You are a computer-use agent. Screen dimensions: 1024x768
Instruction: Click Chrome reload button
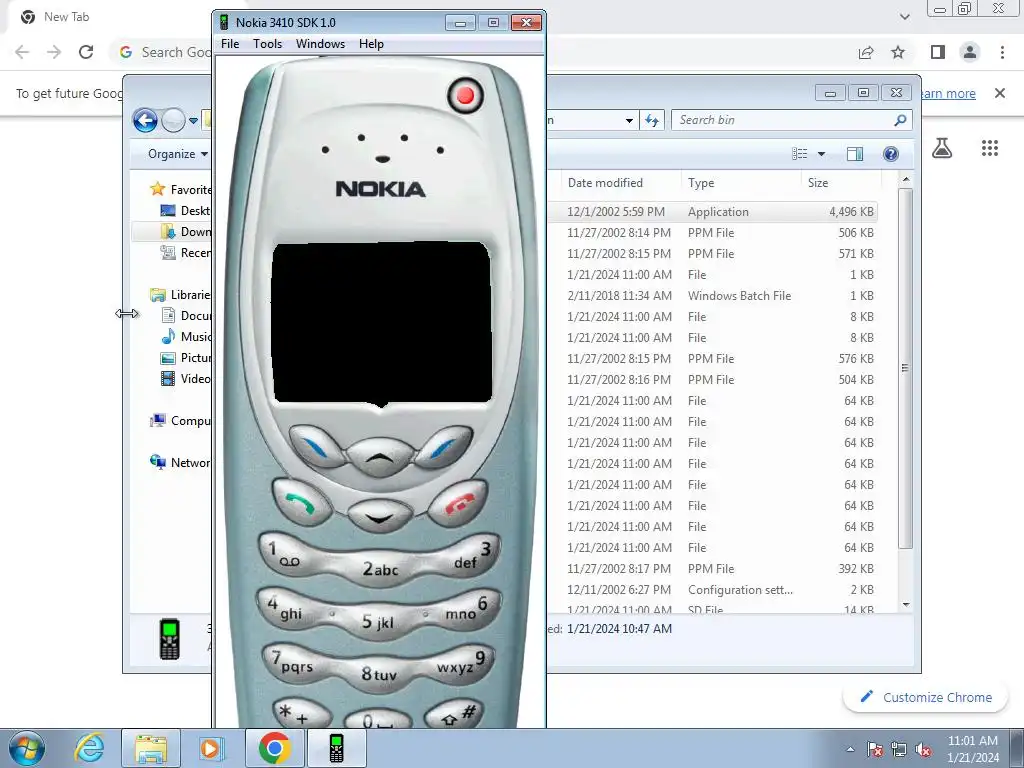pyautogui.click(x=86, y=52)
